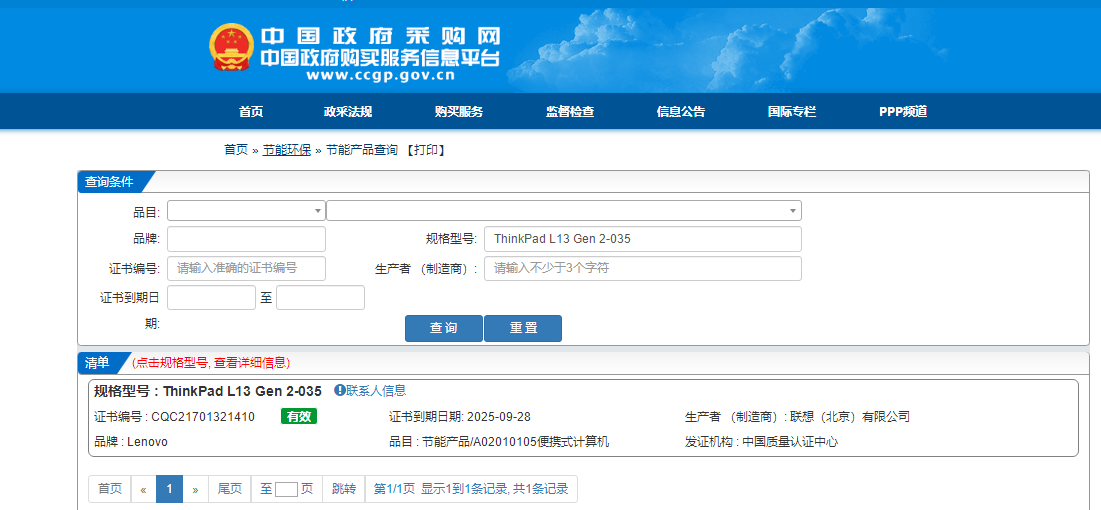Focus the 证书编号 certificate number field
This screenshot has width=1101, height=510.
(246, 268)
